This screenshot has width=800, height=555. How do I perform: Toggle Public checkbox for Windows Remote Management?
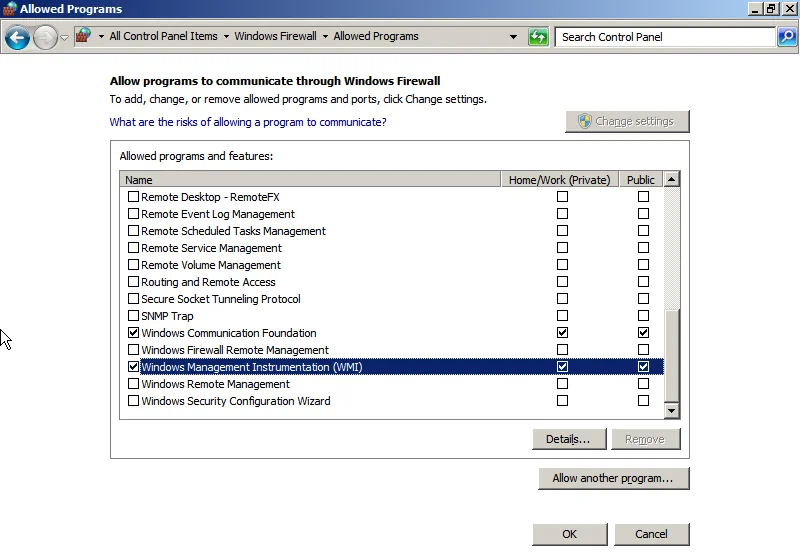click(x=643, y=384)
